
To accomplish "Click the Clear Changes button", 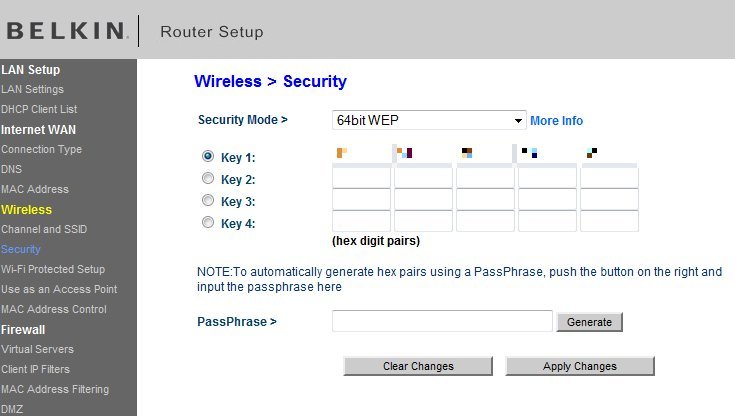I will coord(418,366).
